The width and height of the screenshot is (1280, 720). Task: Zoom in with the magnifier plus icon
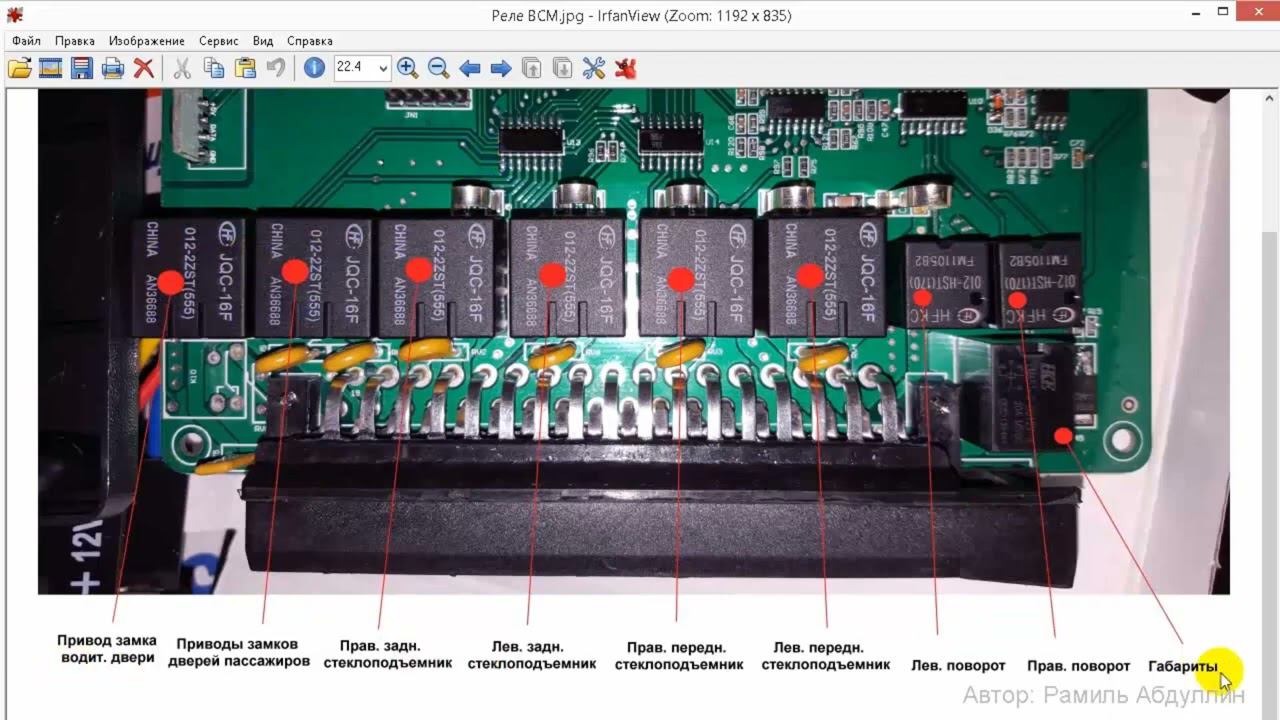[x=407, y=68]
